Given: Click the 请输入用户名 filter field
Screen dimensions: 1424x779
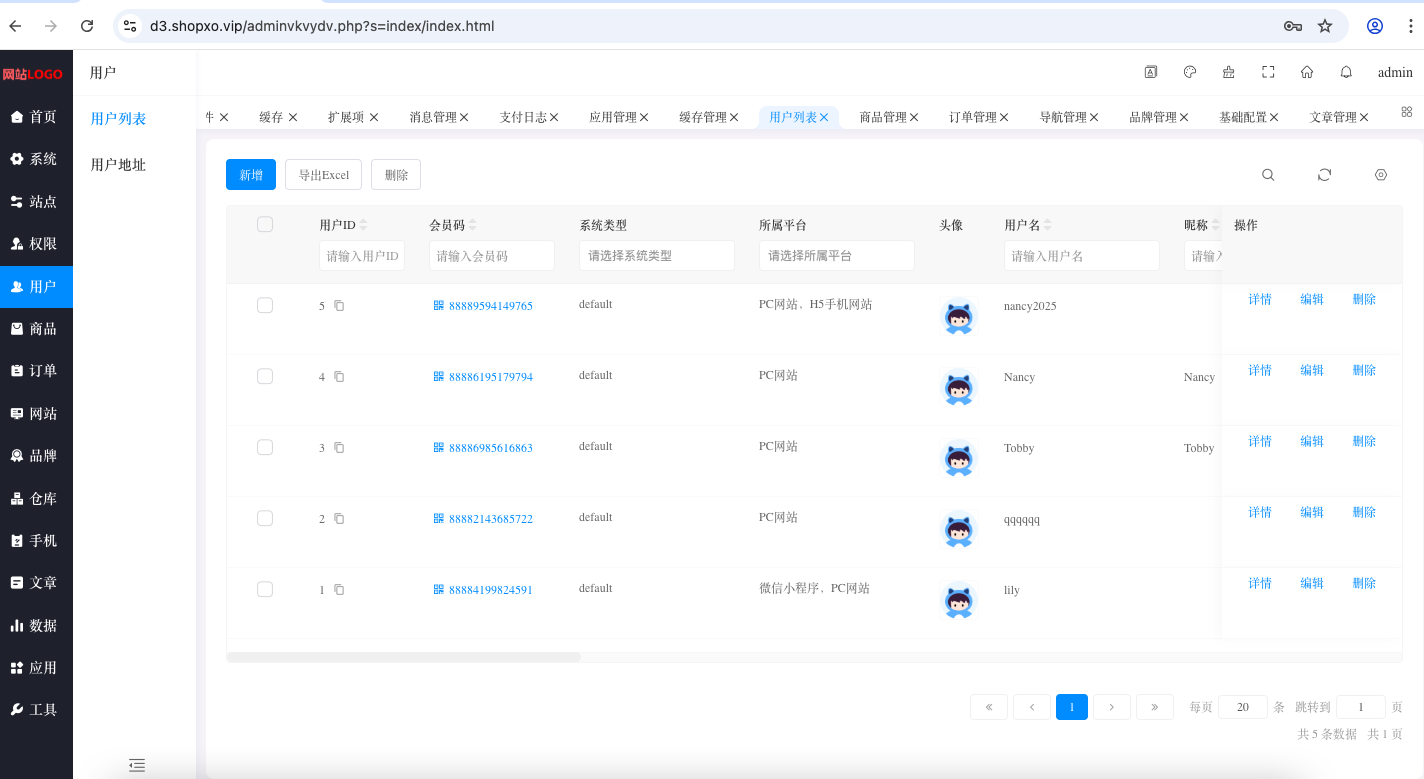Looking at the screenshot, I should pyautogui.click(x=1082, y=256).
